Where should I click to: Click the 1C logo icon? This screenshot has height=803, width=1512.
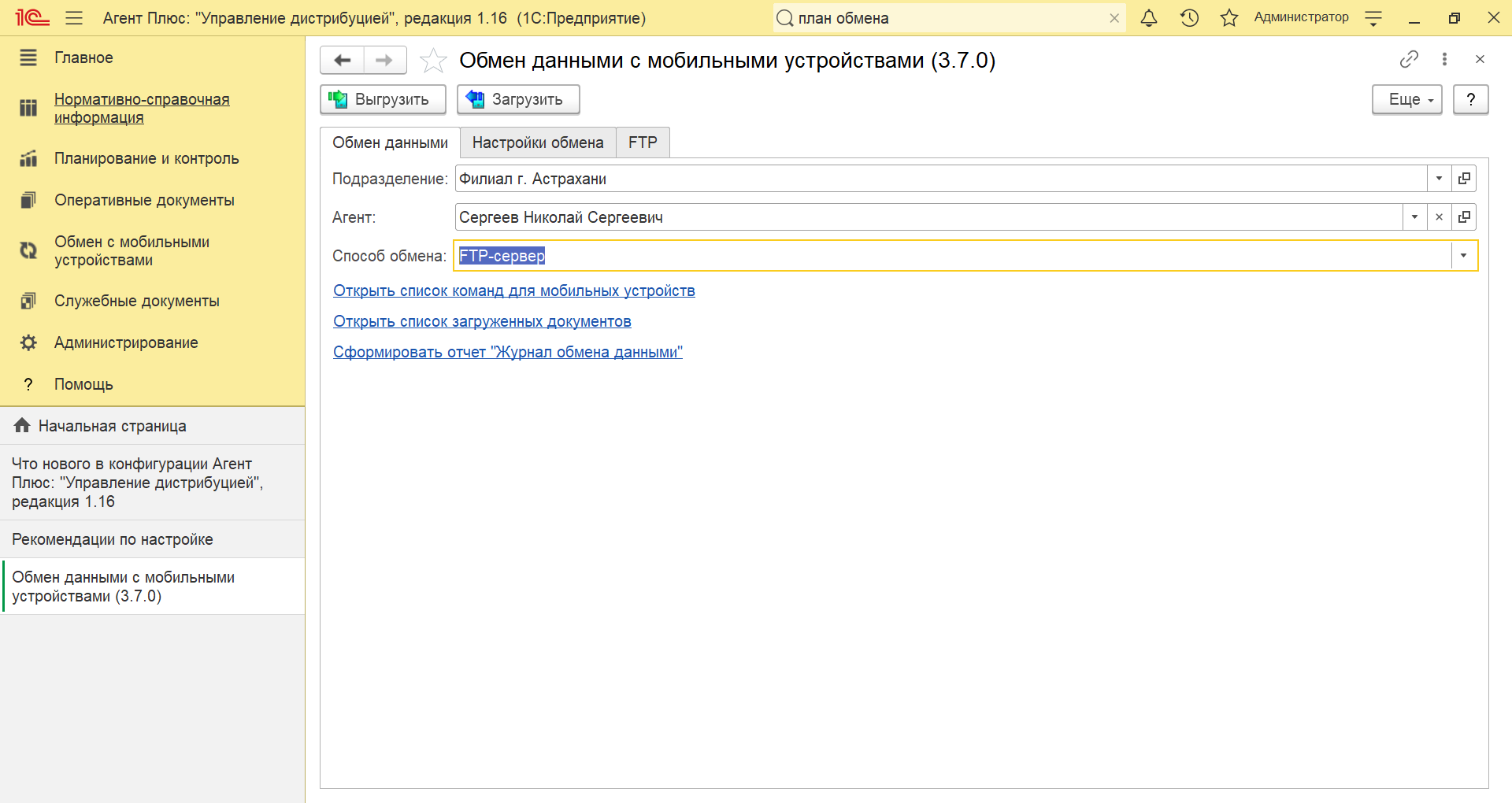pos(32,17)
